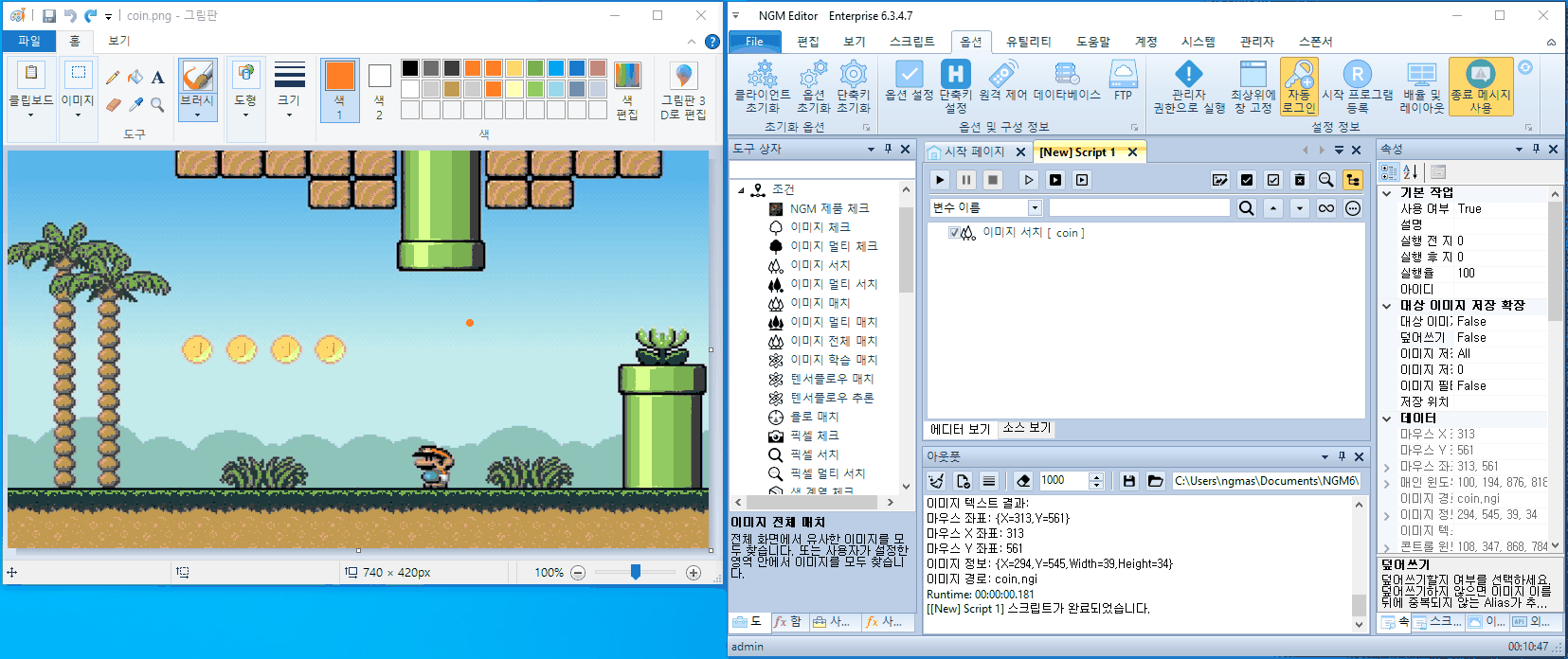The height and width of the screenshot is (659, 1568).
Task: Pin the 도구 상자 panel
Action: click(888, 150)
